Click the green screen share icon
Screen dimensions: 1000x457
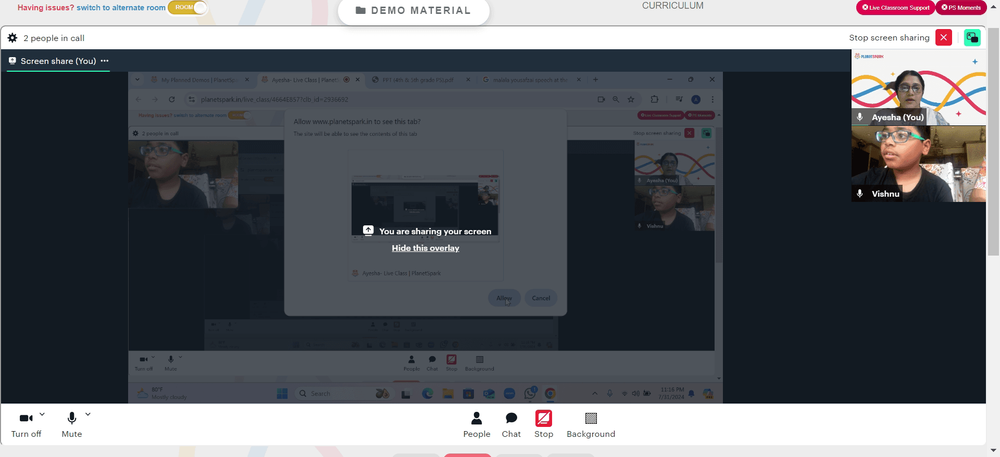(x=972, y=38)
